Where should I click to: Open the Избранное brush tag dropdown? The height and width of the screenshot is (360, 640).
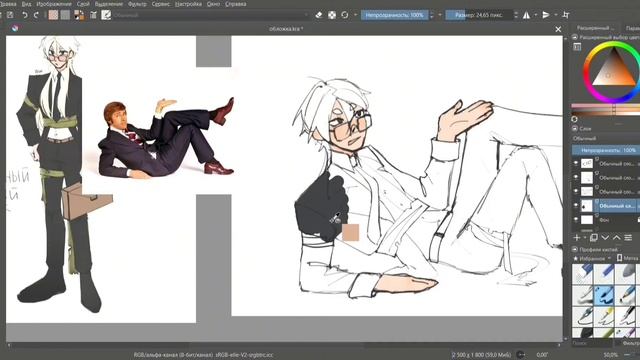(x=593, y=258)
